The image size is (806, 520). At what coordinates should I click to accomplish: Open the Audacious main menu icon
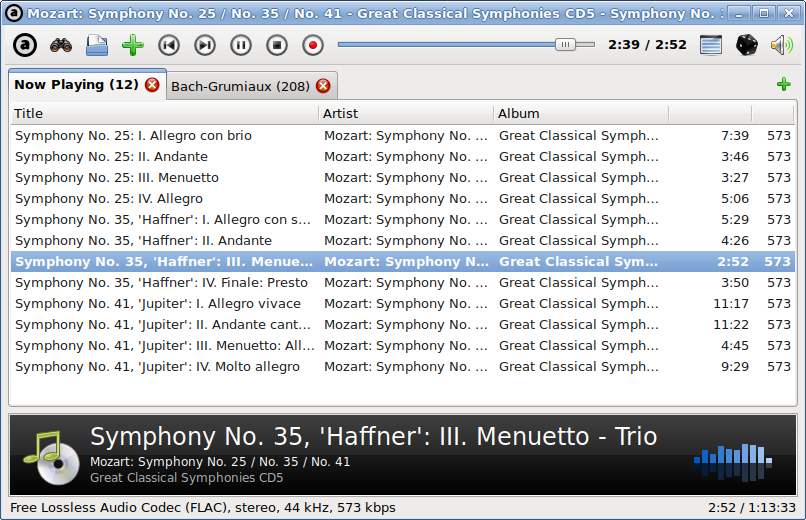pyautogui.click(x=25, y=45)
